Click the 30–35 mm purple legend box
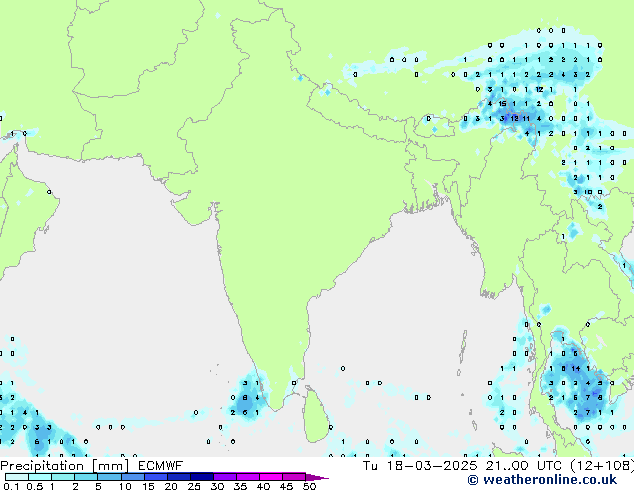Screen dimensions: 634x490 point(225,477)
